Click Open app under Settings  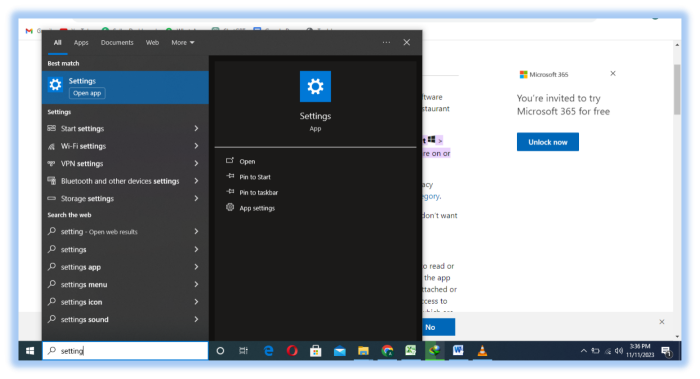point(87,93)
